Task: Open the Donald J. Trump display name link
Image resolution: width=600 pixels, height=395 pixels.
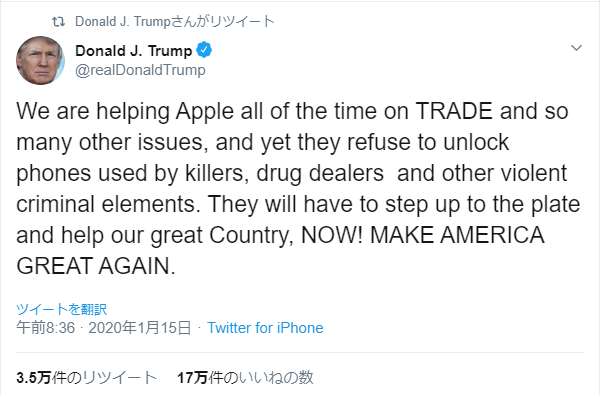Action: (134, 51)
